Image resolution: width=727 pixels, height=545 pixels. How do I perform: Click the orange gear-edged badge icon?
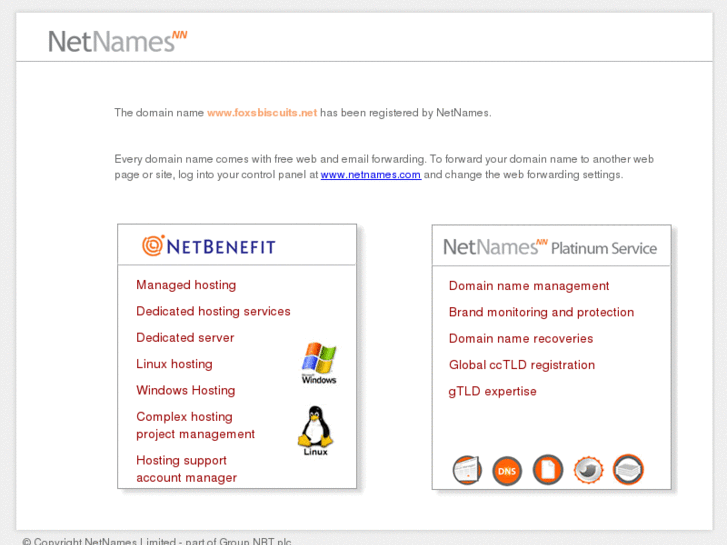tap(588, 470)
